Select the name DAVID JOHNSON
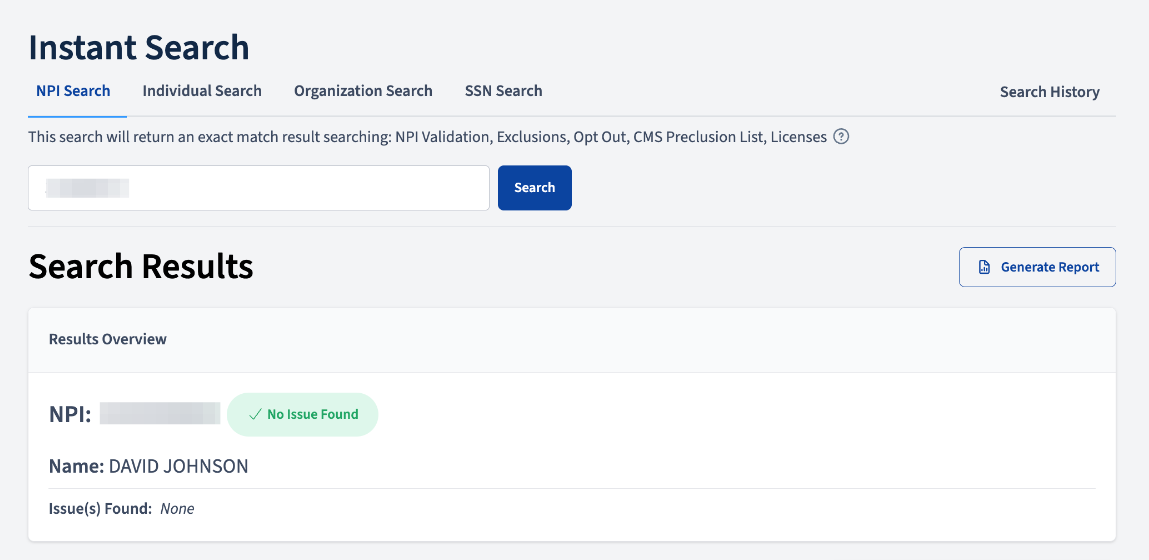This screenshot has height=560, width=1149. [x=178, y=466]
